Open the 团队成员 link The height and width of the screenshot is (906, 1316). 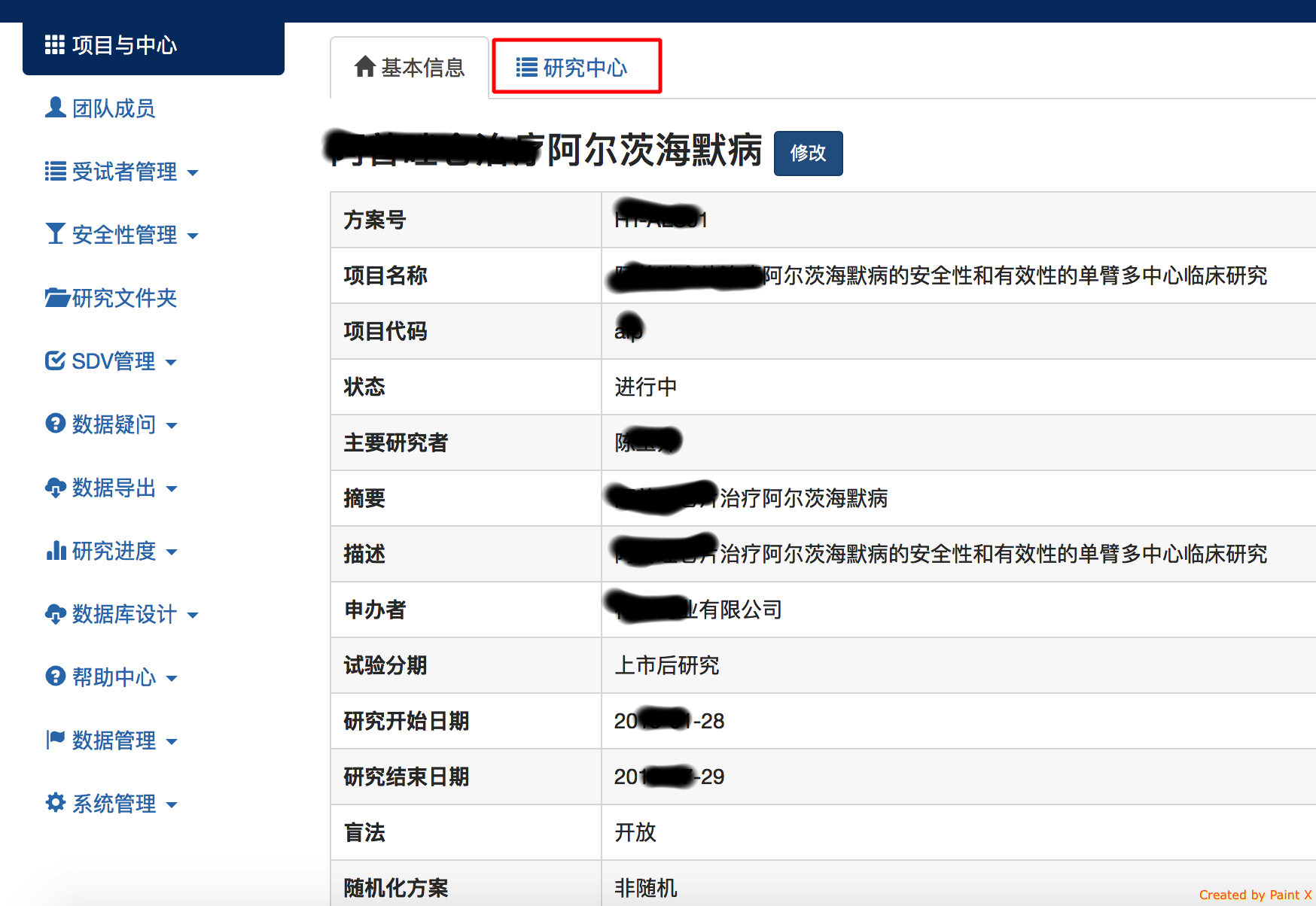coord(113,108)
